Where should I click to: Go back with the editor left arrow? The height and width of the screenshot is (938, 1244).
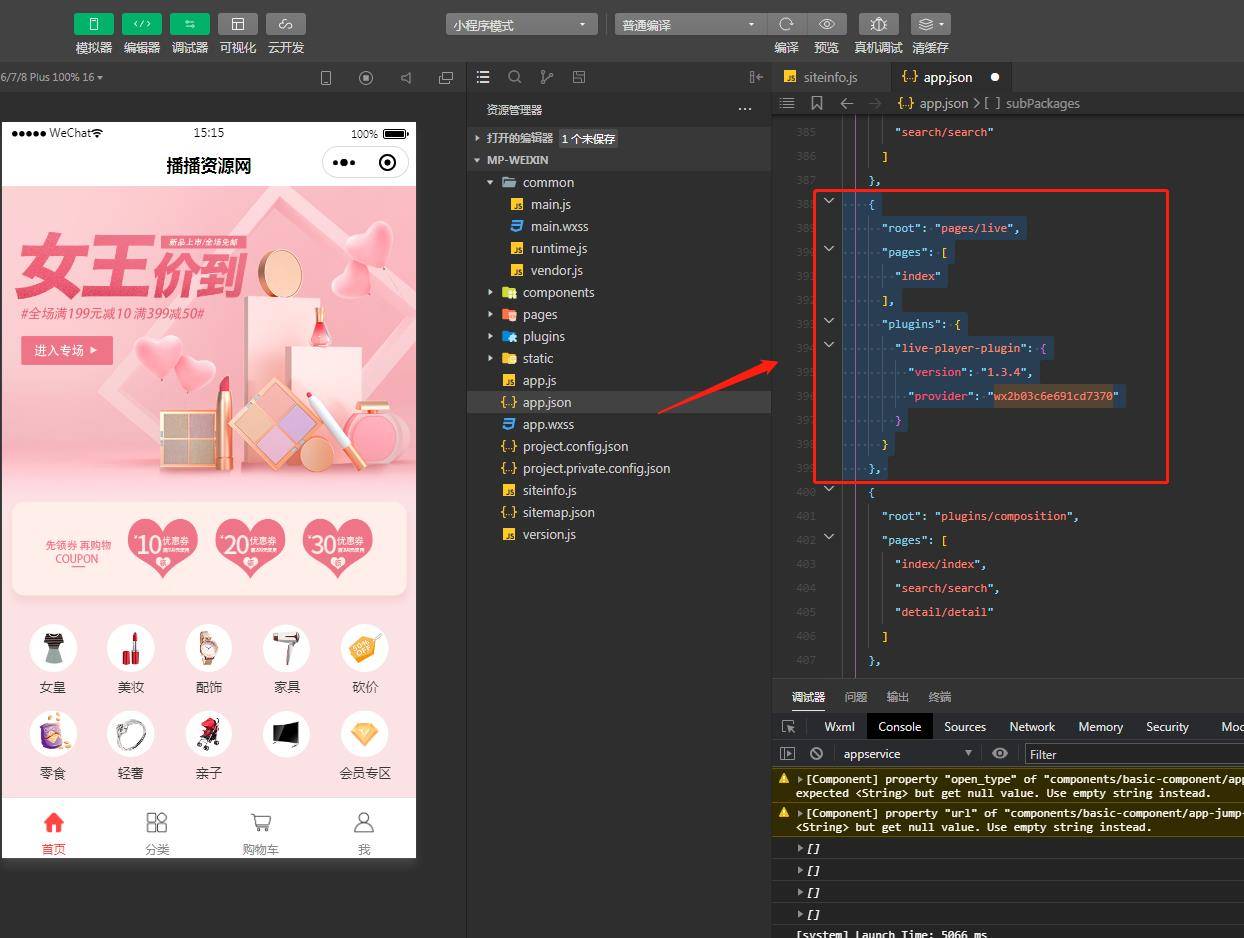click(x=846, y=103)
